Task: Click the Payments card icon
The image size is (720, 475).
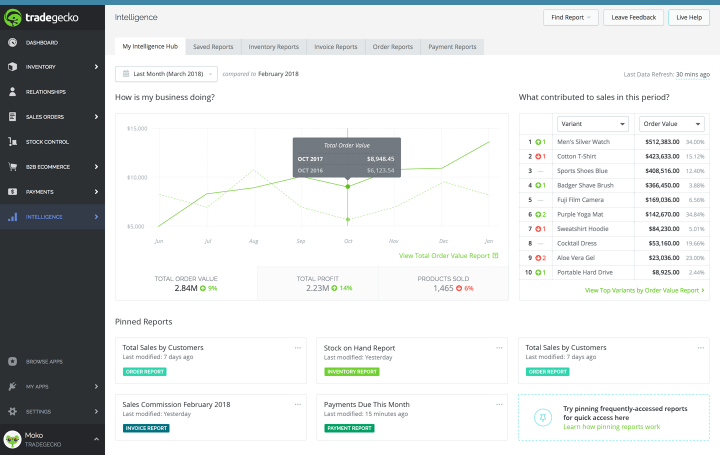Action: tap(12, 192)
